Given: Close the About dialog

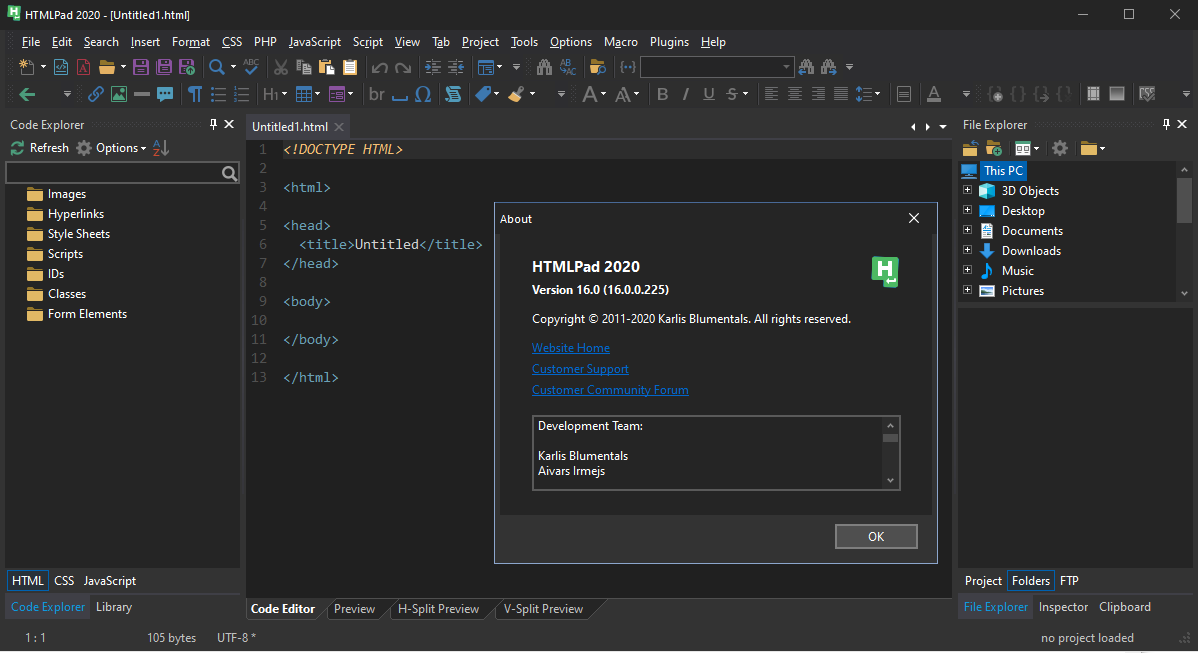Looking at the screenshot, I should (914, 218).
